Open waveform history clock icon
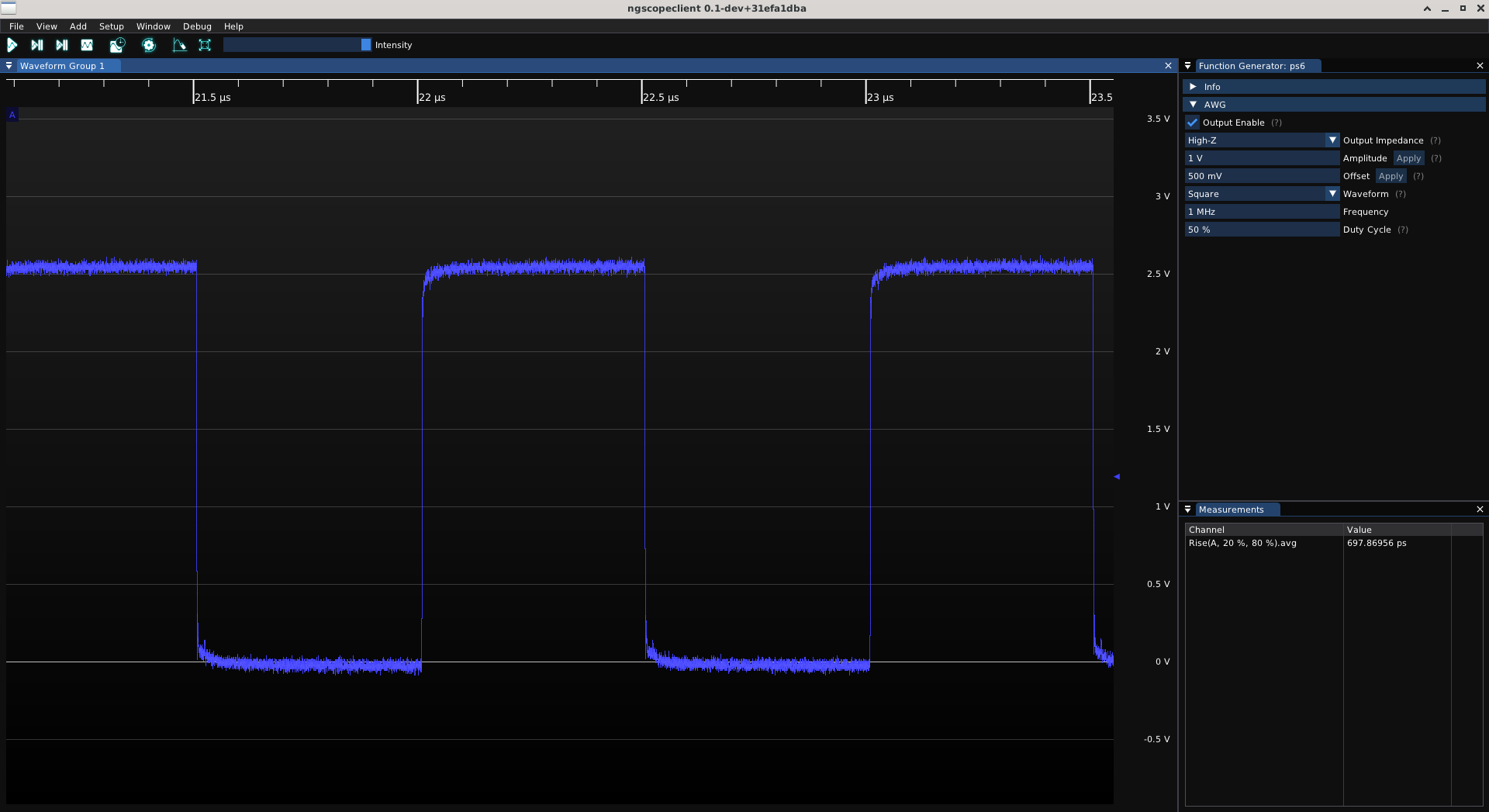Image resolution: width=1489 pixels, height=812 pixels. pos(117,45)
